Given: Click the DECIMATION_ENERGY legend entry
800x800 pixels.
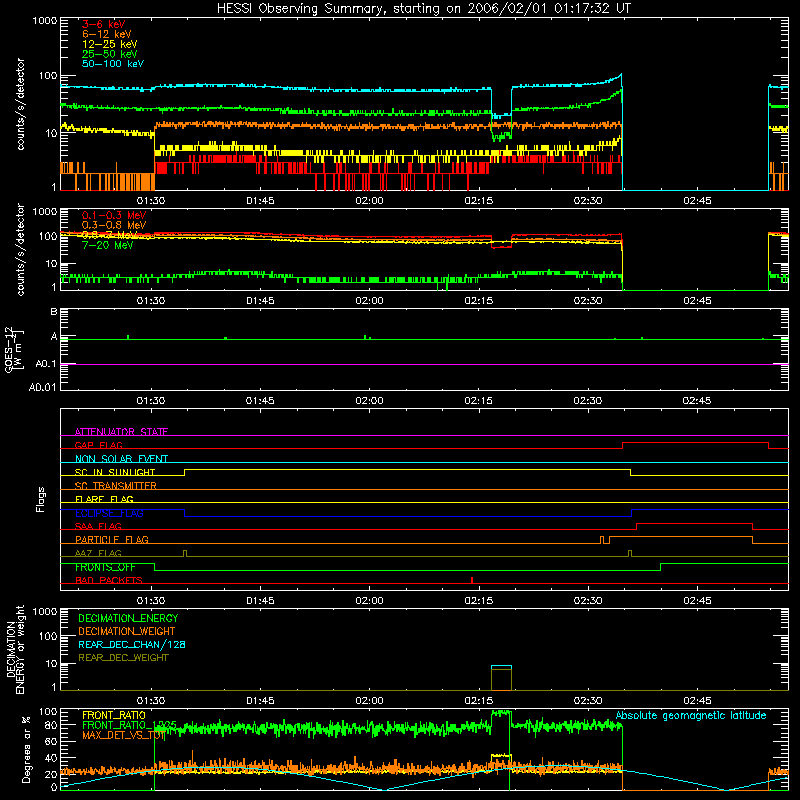Looking at the screenshot, I should tap(128, 618).
